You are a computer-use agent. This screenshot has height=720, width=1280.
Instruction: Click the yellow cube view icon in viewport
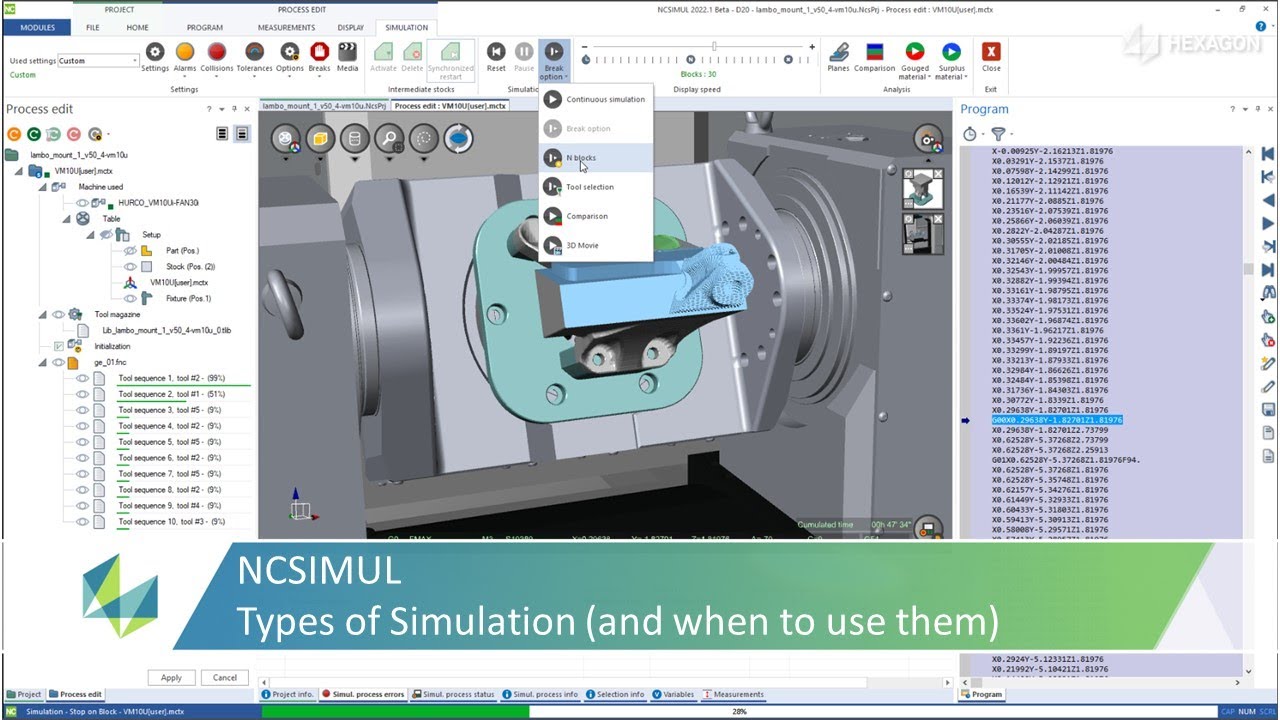319,139
